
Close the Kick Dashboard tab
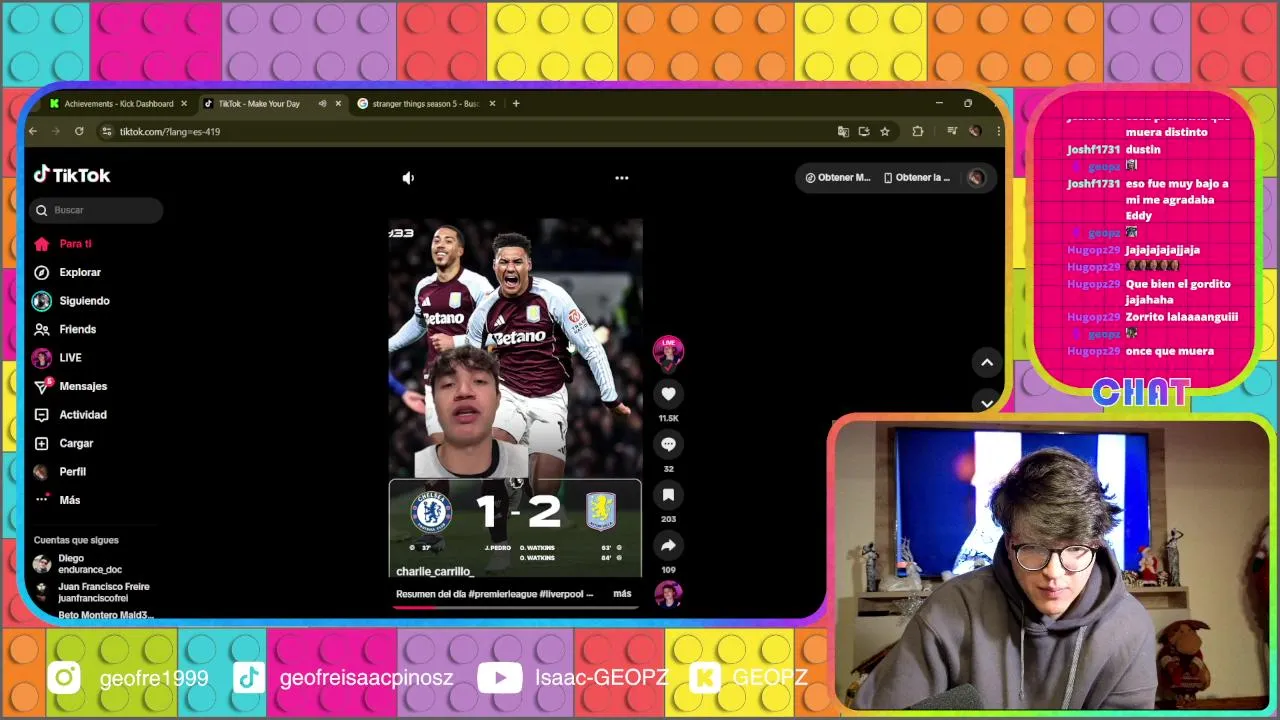(x=184, y=103)
